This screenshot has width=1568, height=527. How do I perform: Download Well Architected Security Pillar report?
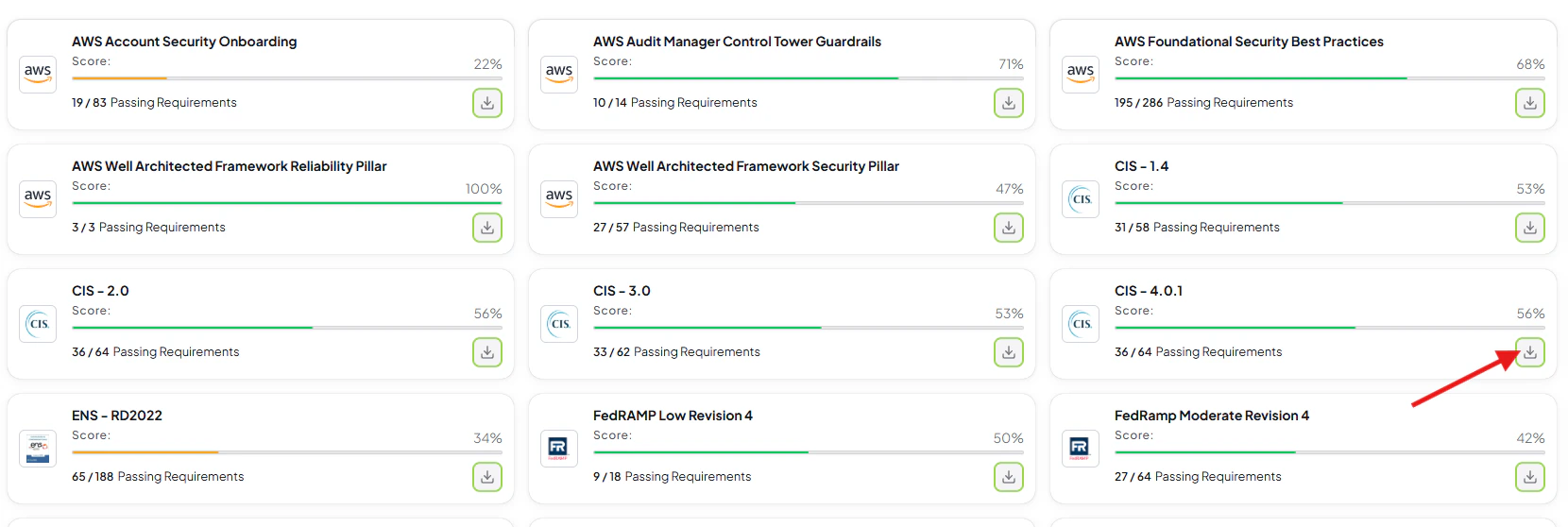click(1009, 228)
